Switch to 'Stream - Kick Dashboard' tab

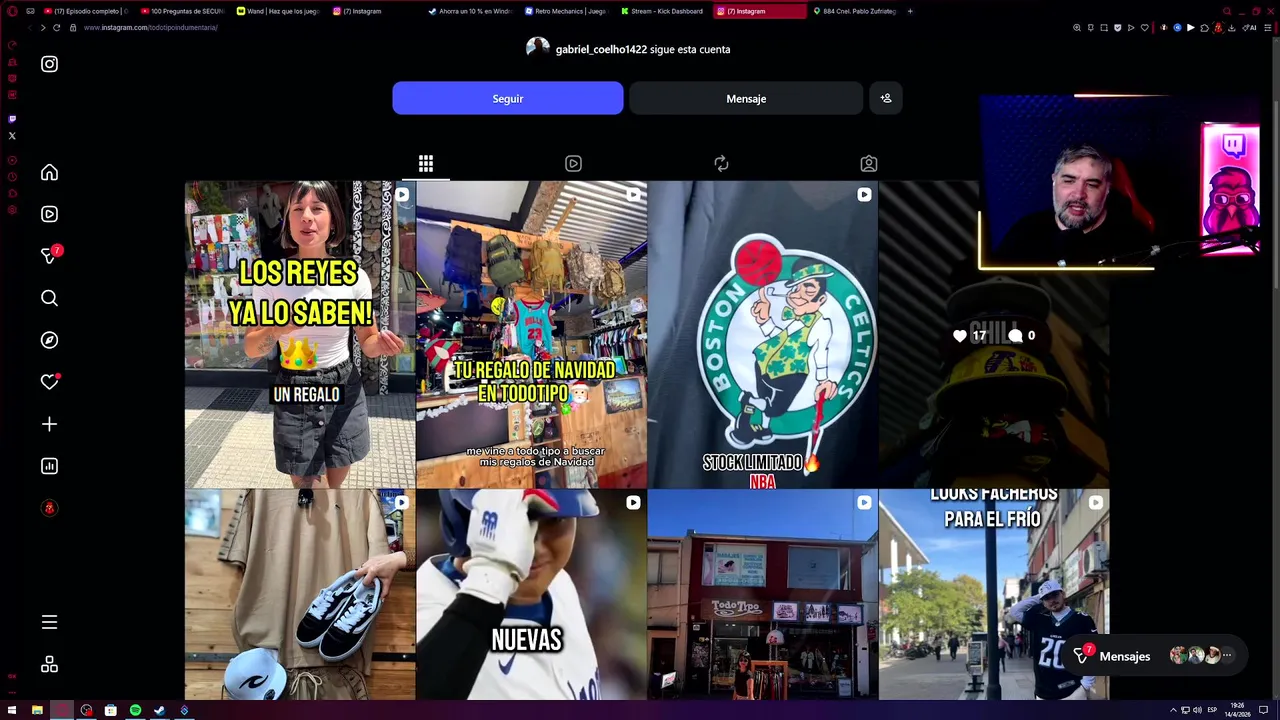point(662,11)
